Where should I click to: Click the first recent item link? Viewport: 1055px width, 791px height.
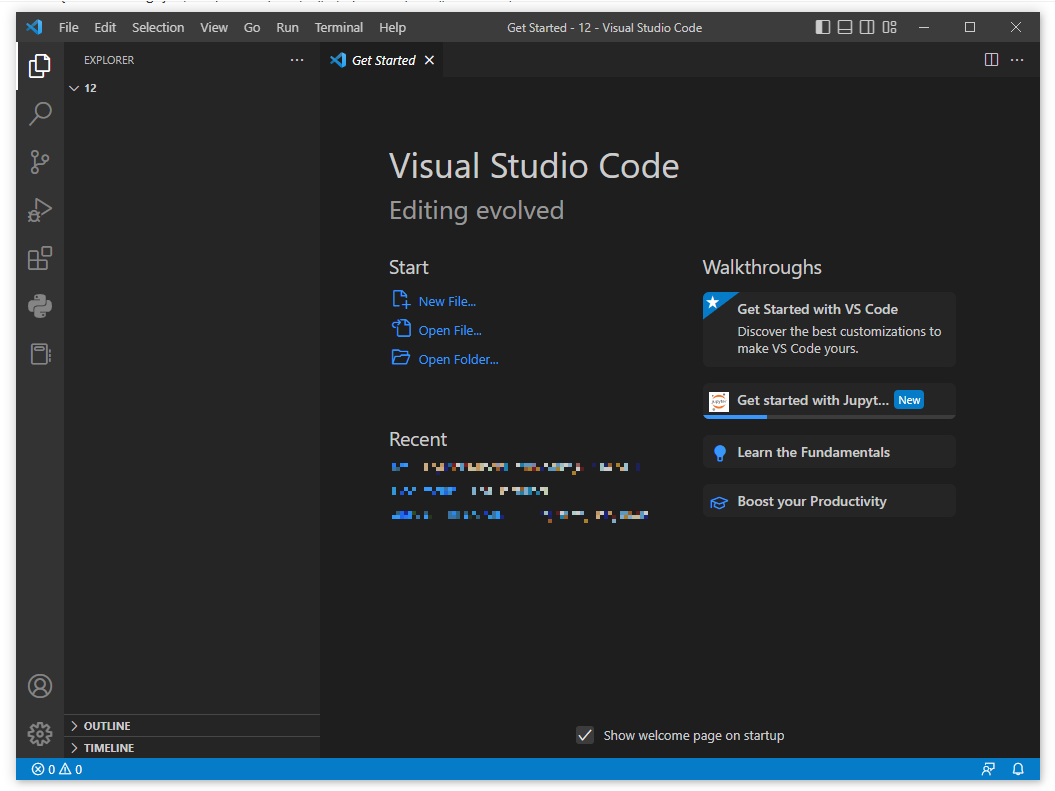[400, 466]
